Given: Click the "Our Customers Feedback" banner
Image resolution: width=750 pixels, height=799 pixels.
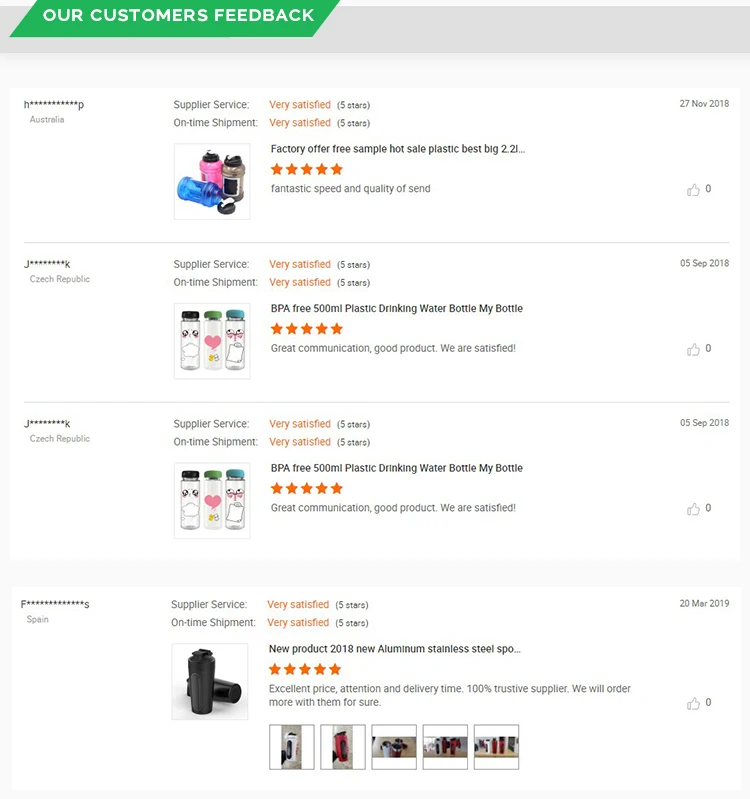Looking at the screenshot, I should coord(179,16).
